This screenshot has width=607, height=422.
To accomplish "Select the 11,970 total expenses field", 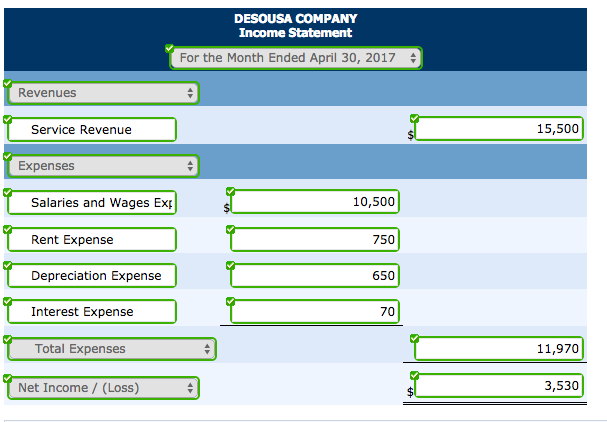I will pos(499,349).
